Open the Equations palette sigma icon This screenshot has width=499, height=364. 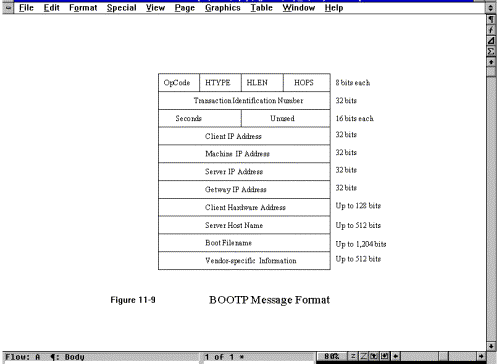491,51
